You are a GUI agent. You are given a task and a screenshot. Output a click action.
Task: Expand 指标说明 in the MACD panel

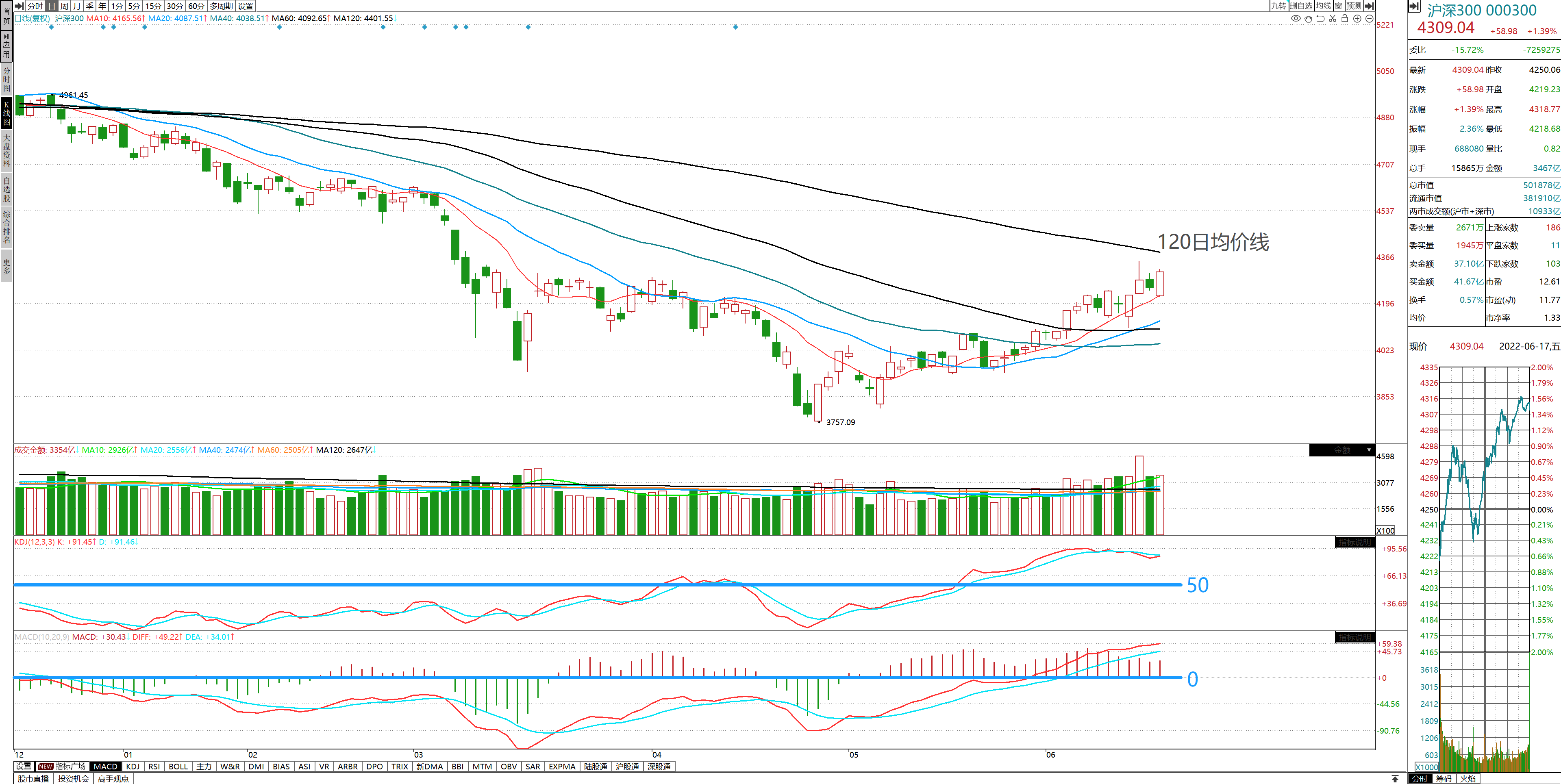click(1354, 637)
